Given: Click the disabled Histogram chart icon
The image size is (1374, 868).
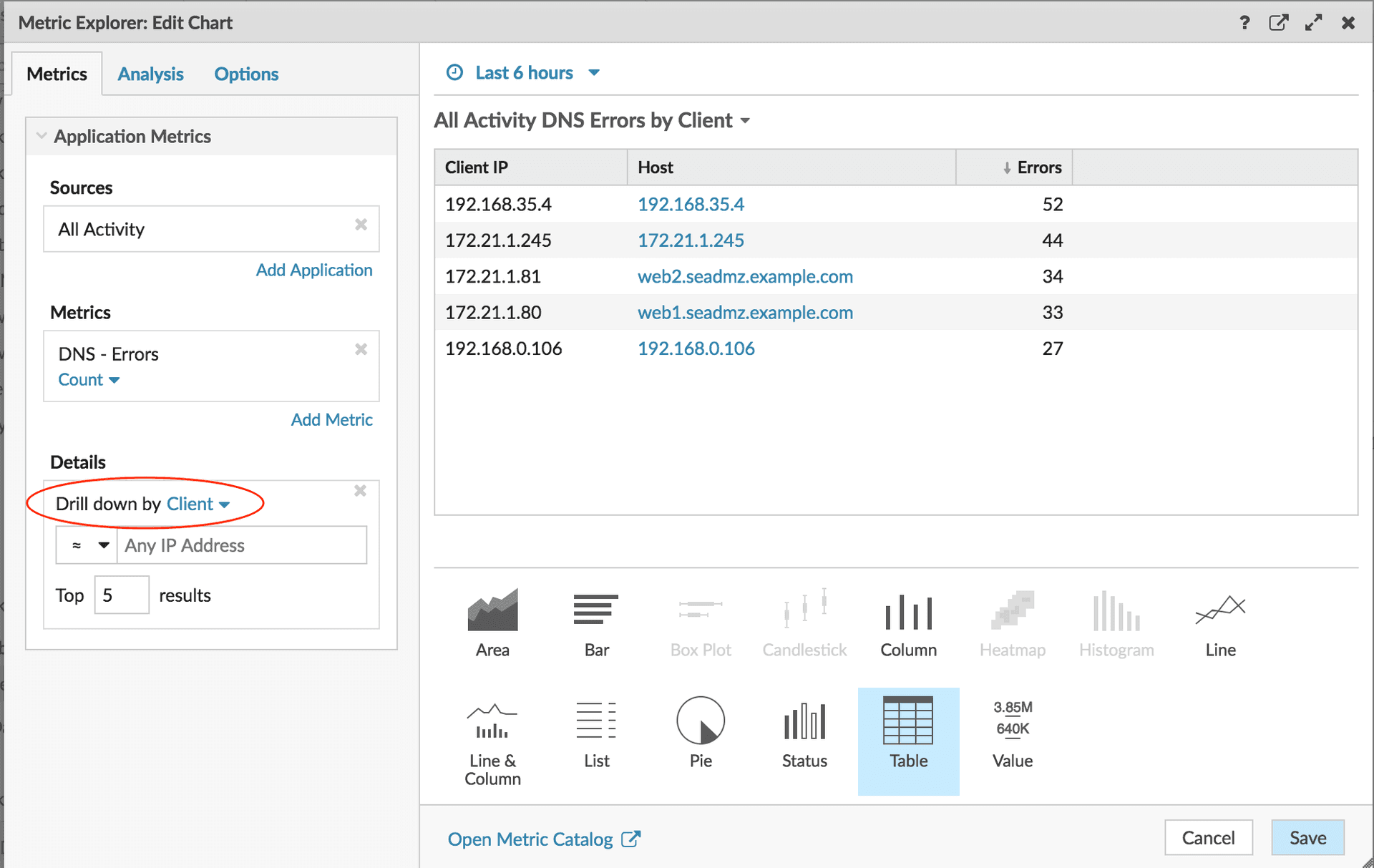Looking at the screenshot, I should click(1116, 610).
